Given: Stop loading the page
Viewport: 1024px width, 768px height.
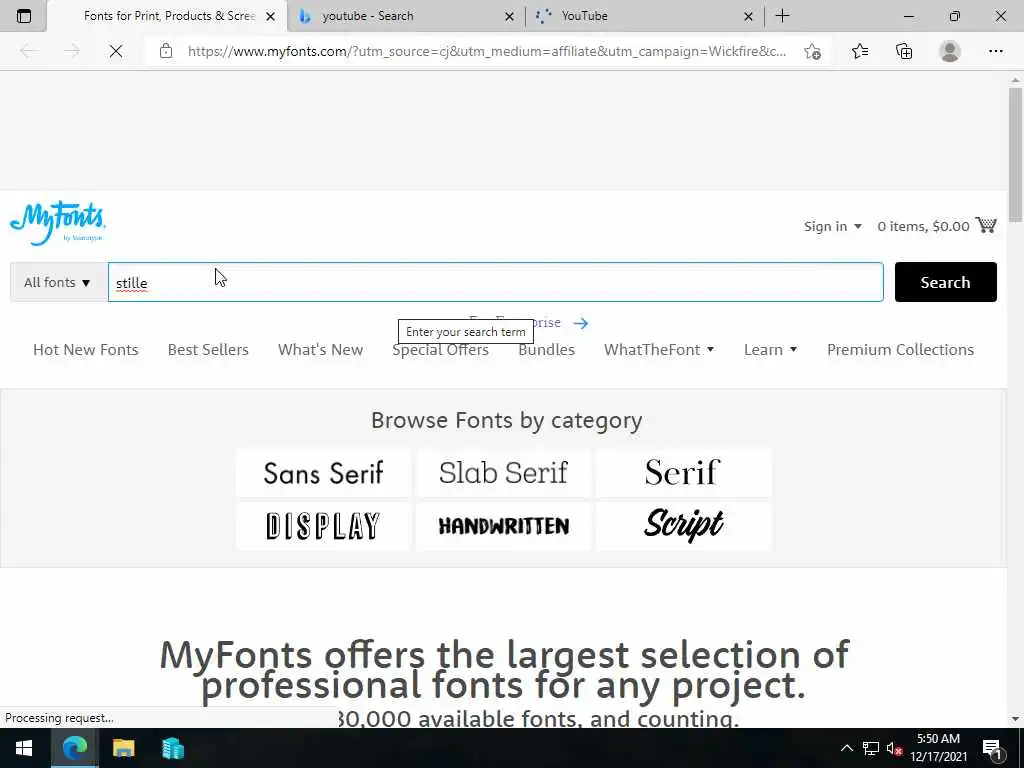Looking at the screenshot, I should (116, 51).
